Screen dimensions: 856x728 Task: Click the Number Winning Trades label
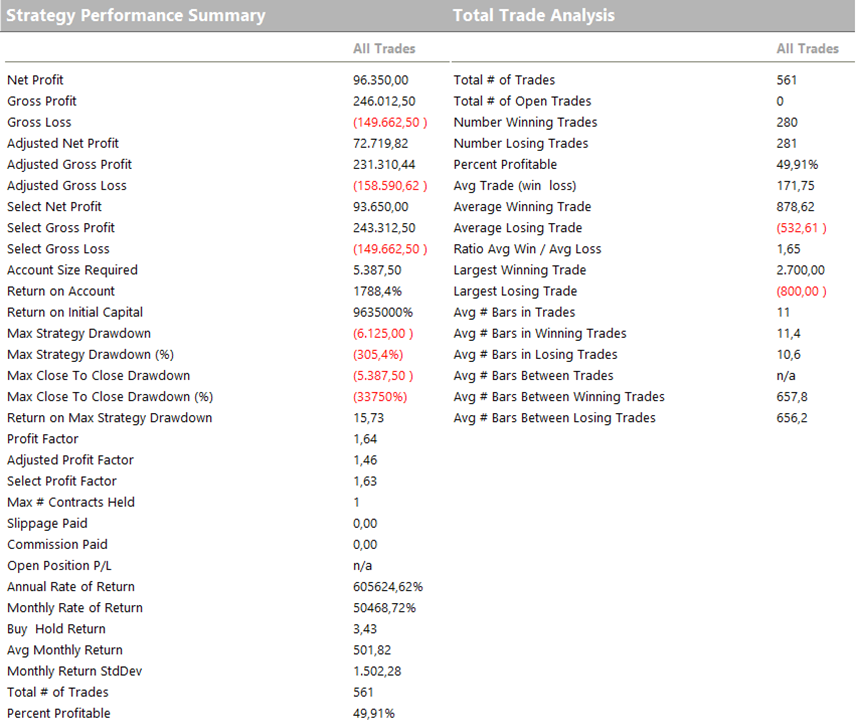coord(525,122)
